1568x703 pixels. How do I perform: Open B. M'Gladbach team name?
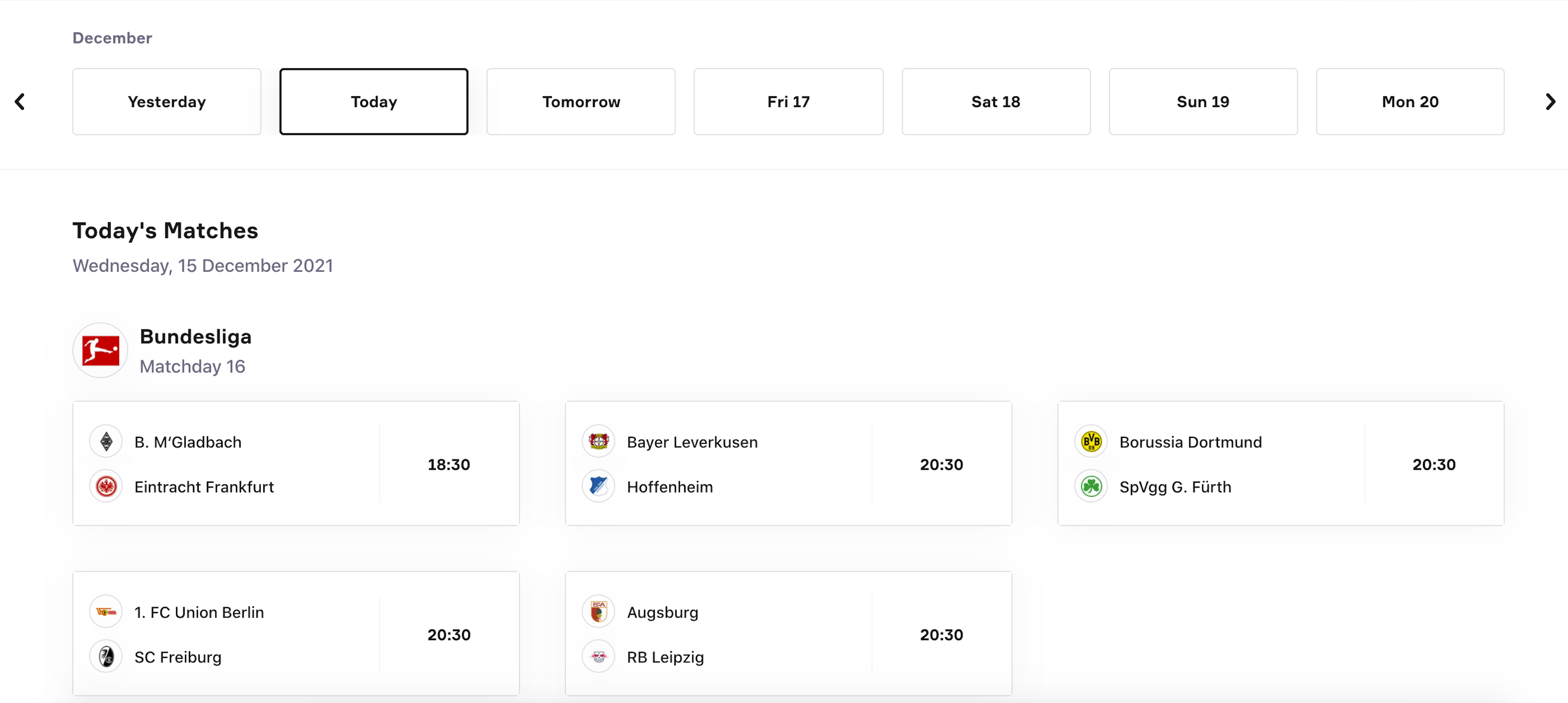coord(188,442)
